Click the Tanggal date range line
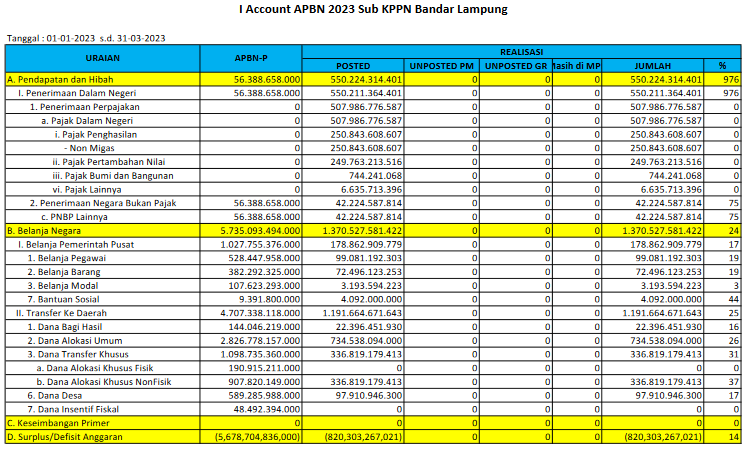 point(86,38)
